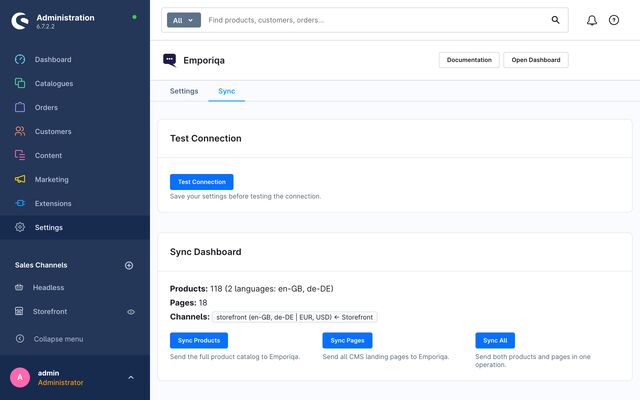Click the Emporiqa chat bubble icon
The image size is (640, 400).
coord(170,60)
